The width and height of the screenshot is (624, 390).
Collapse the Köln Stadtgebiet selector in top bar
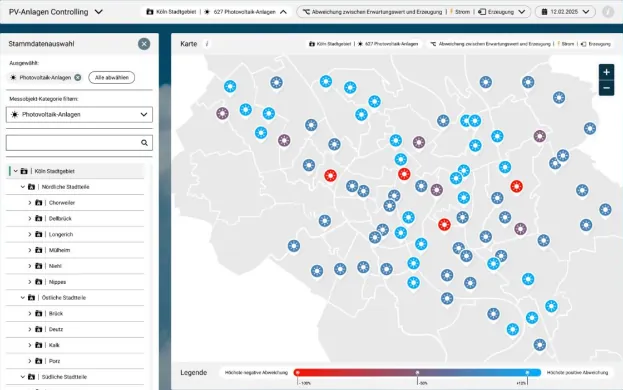pyautogui.click(x=283, y=12)
